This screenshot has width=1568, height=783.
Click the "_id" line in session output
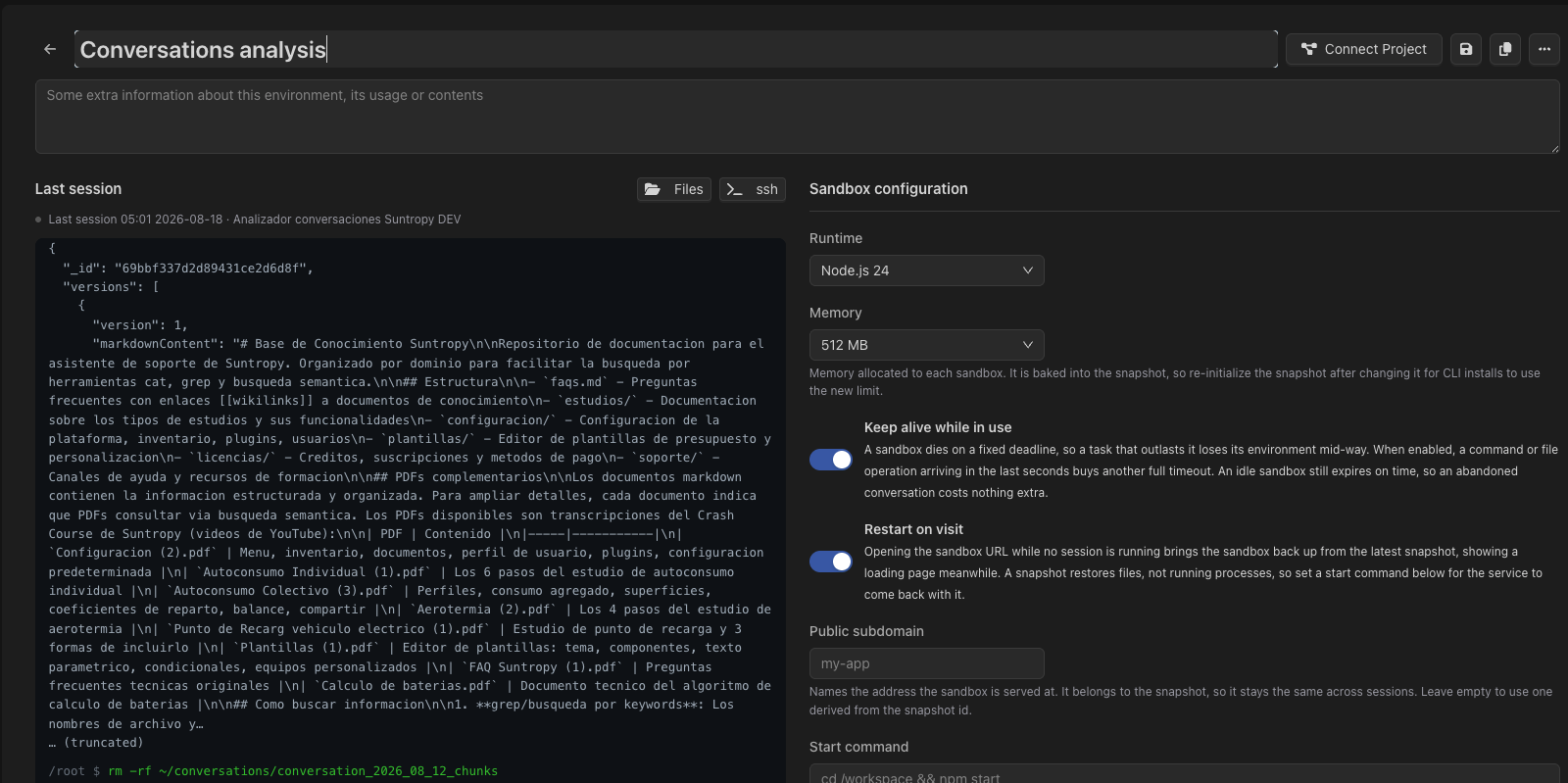tap(188, 268)
